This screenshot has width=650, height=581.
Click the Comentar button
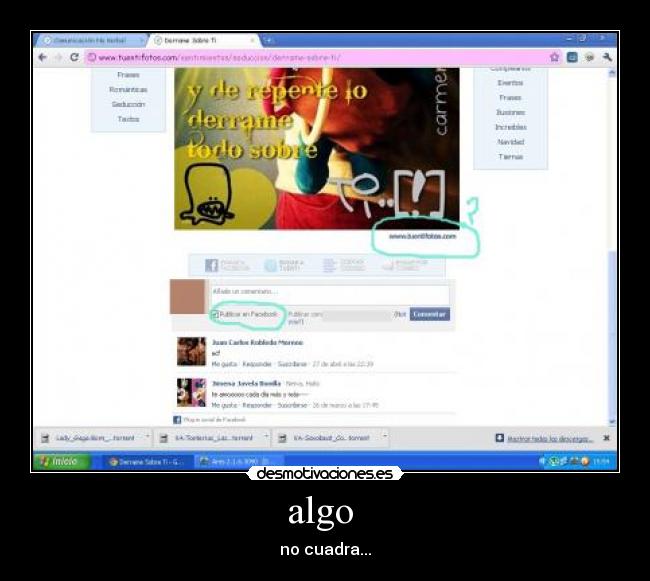tap(429, 314)
